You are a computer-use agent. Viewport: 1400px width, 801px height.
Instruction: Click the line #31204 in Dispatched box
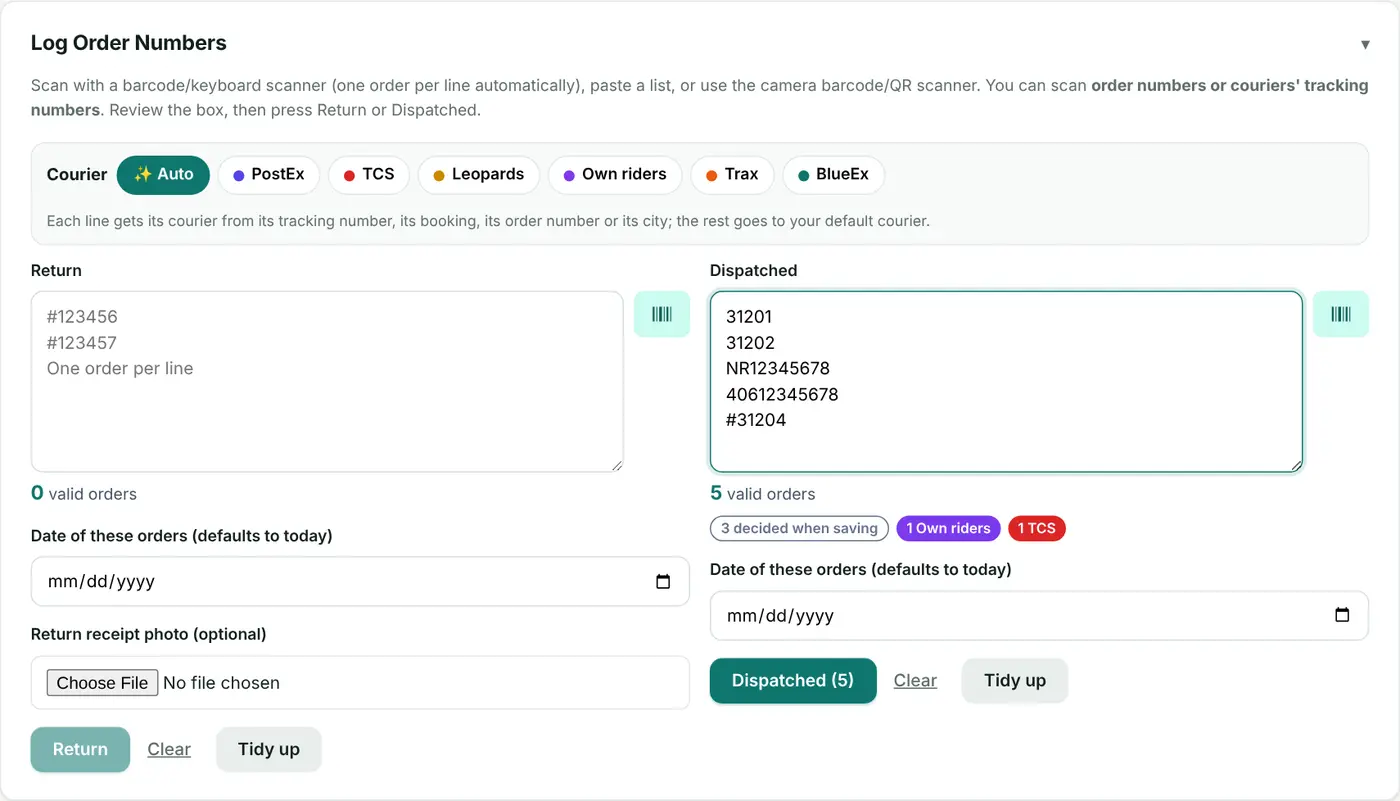[756, 421]
